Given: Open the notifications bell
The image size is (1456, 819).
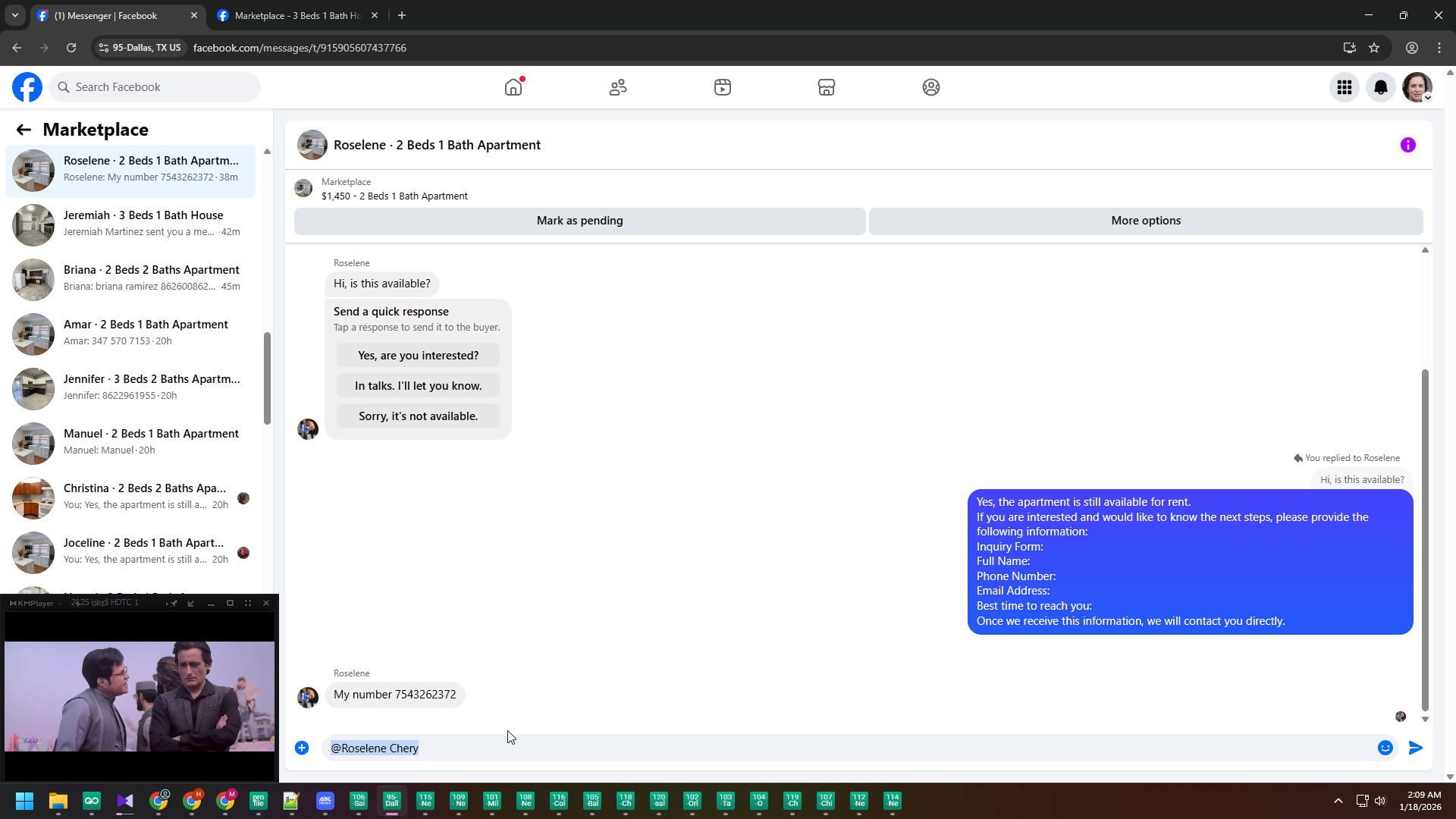Looking at the screenshot, I should [1380, 87].
